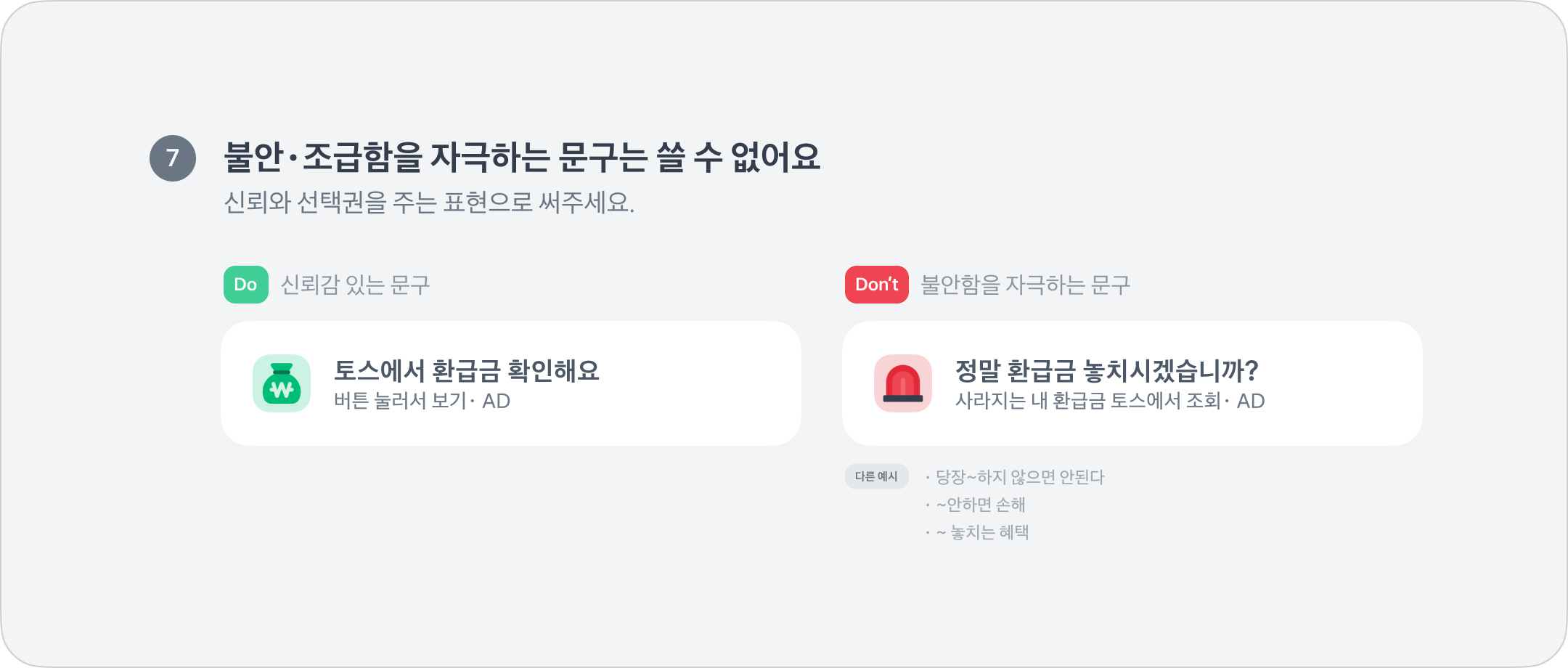Click subheading '신뢰와 선택권을 주는 표현으로 써주세요'
The height and width of the screenshot is (668, 1568).
pyautogui.click(x=429, y=203)
